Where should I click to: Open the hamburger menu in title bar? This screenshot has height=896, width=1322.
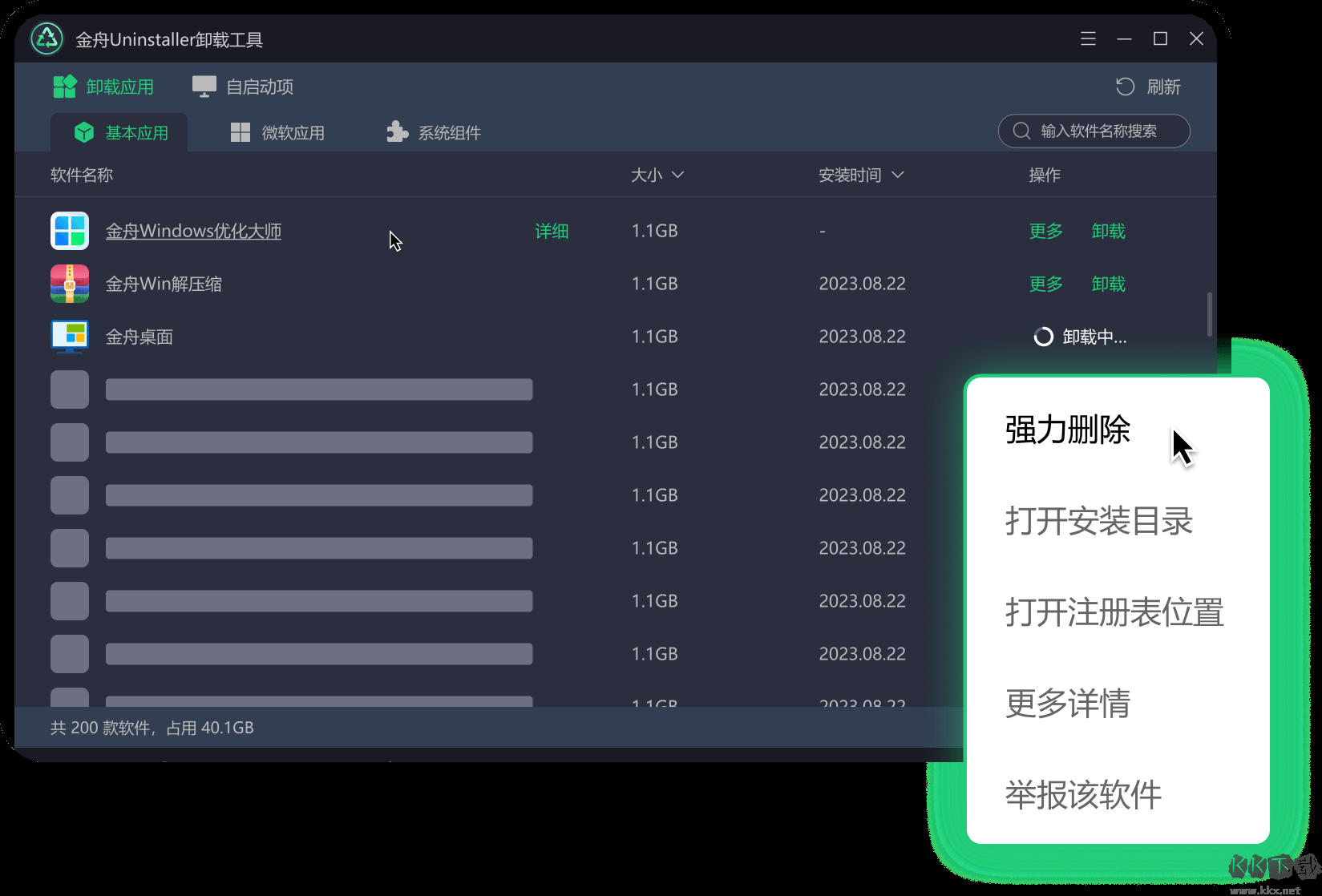point(1088,38)
